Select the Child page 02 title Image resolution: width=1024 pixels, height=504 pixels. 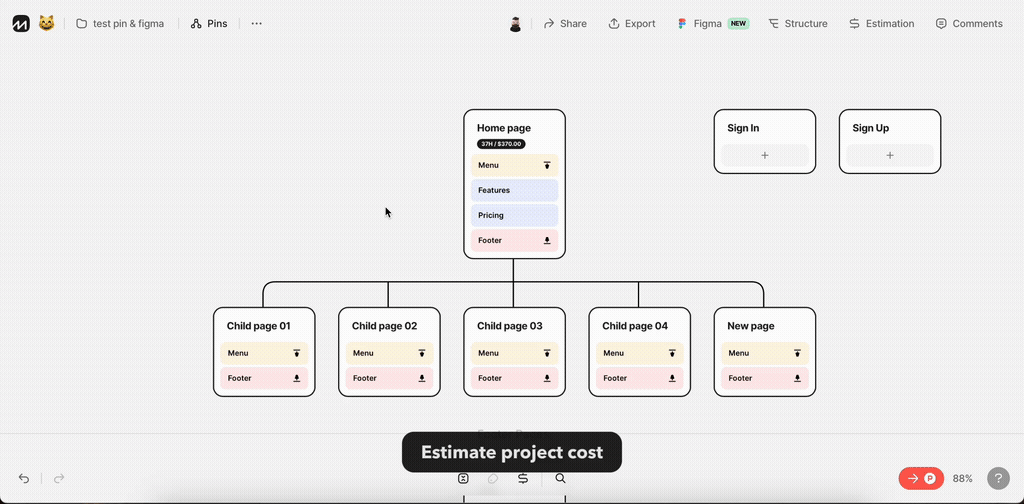click(x=384, y=326)
